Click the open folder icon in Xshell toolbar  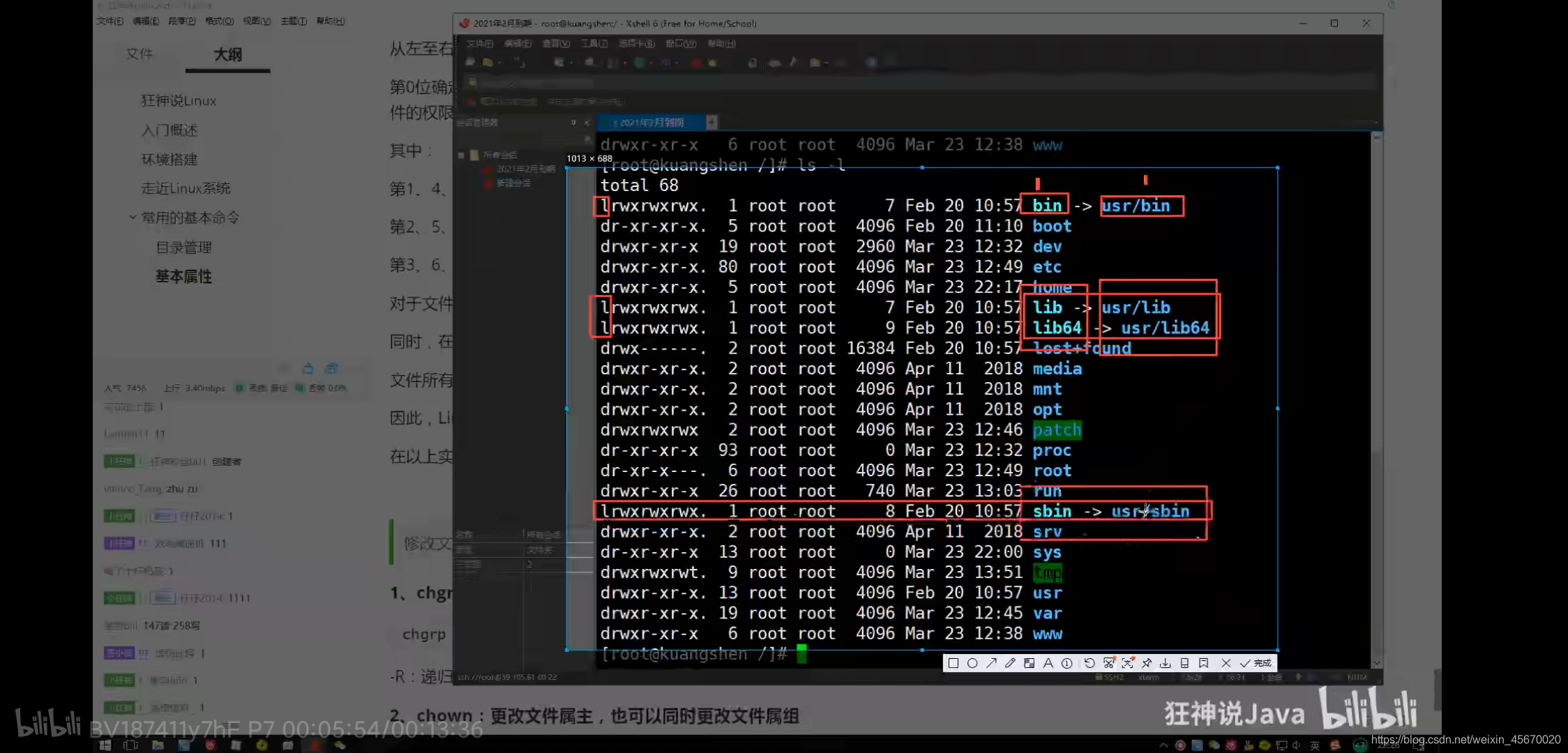point(488,62)
